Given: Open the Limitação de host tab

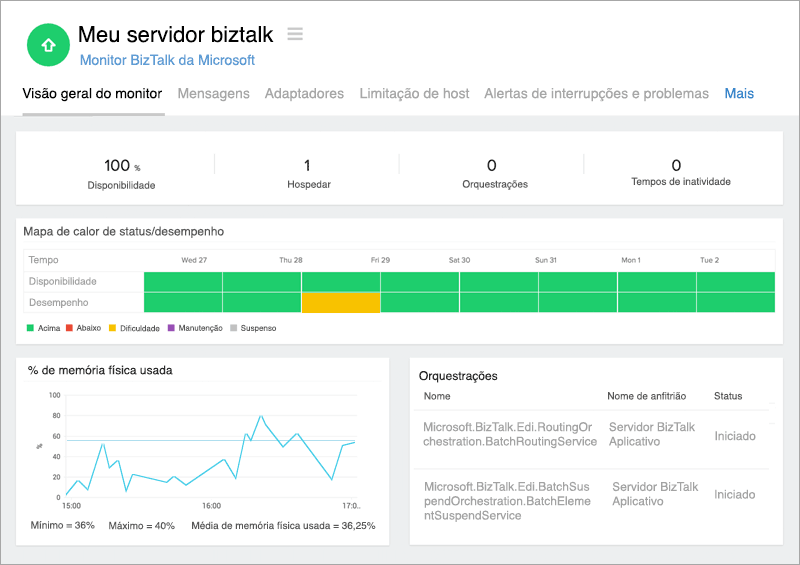Looking at the screenshot, I should point(414,93).
